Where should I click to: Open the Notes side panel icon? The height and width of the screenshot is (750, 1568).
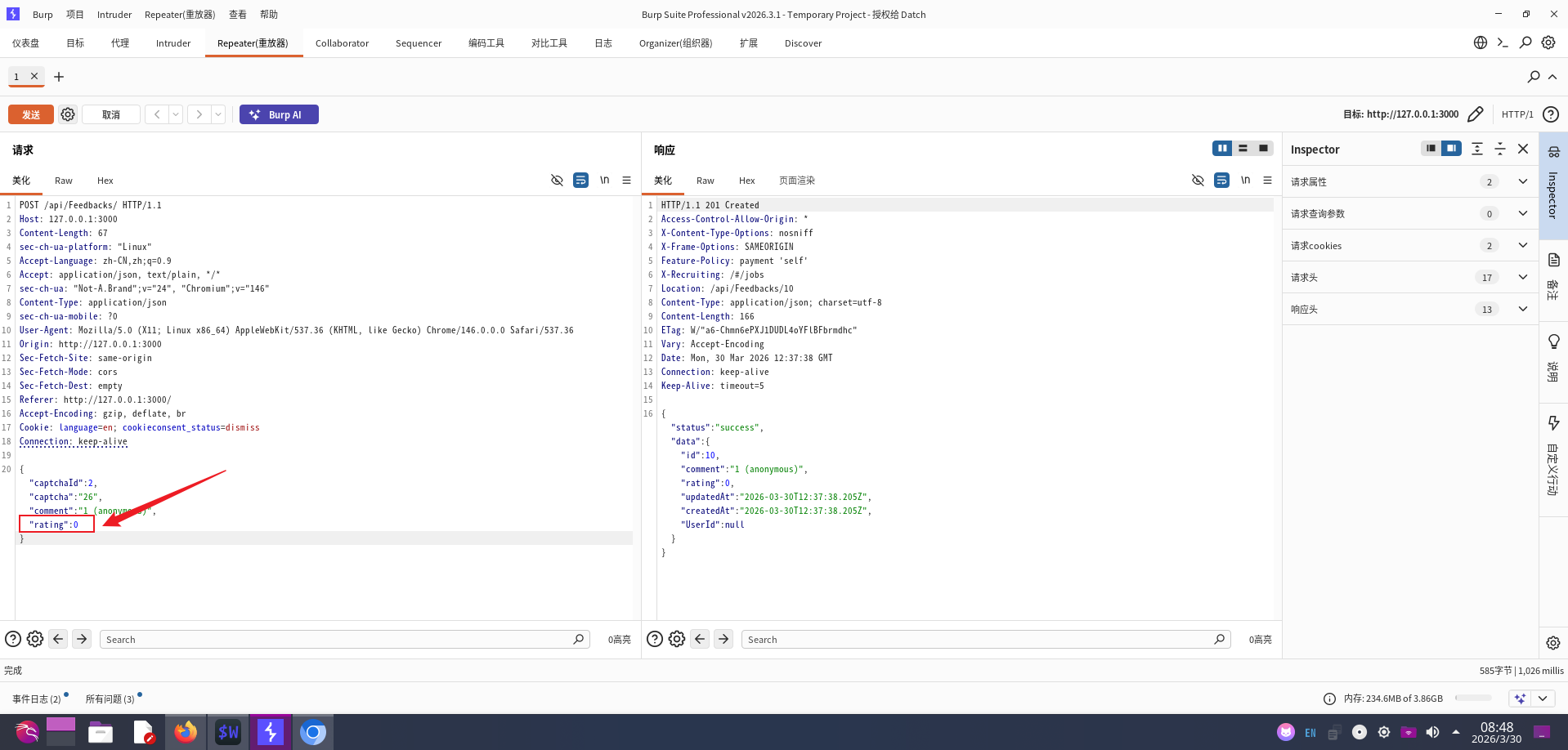coord(1553,260)
